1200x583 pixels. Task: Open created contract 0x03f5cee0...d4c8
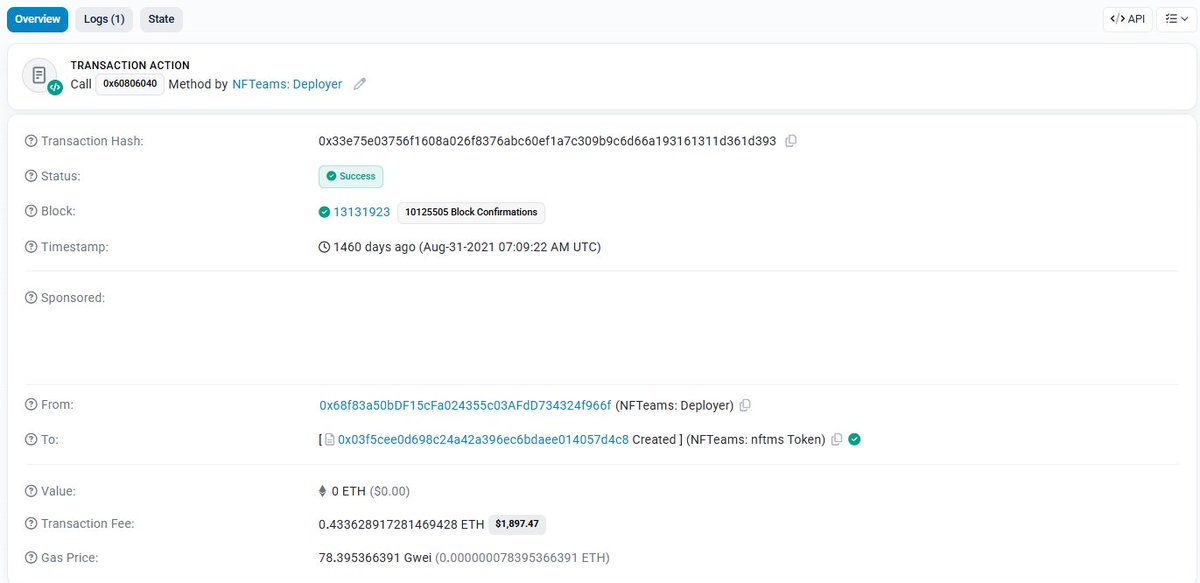tap(484, 440)
